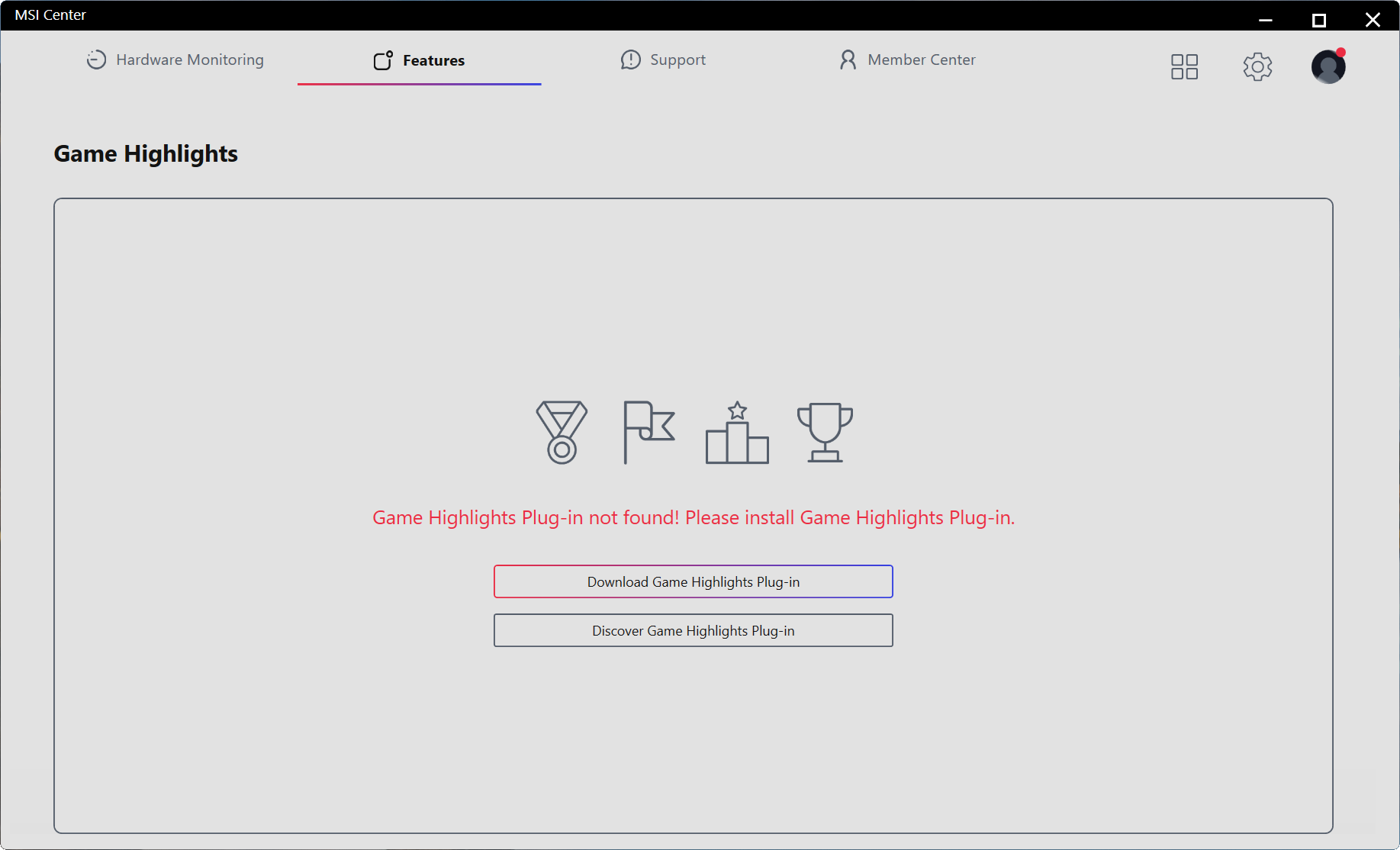1400x850 pixels.
Task: Click Download Game Highlights Plug-in button
Action: click(693, 581)
